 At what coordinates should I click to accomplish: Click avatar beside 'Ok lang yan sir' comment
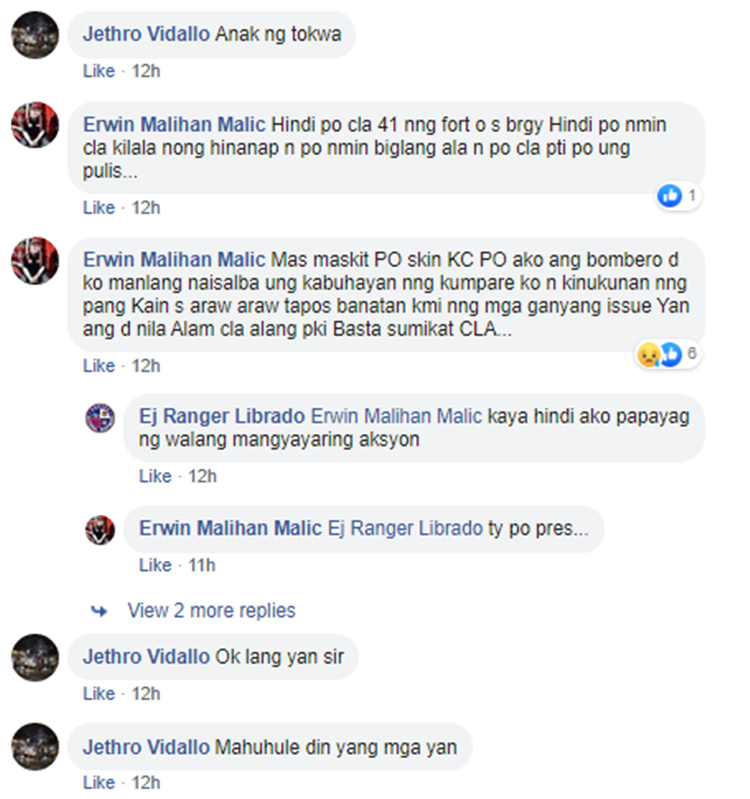(x=35, y=658)
